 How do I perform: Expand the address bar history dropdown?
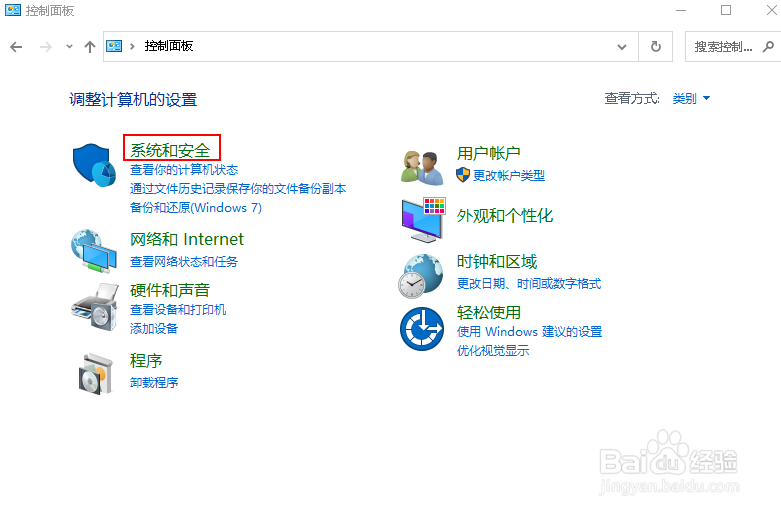(622, 47)
